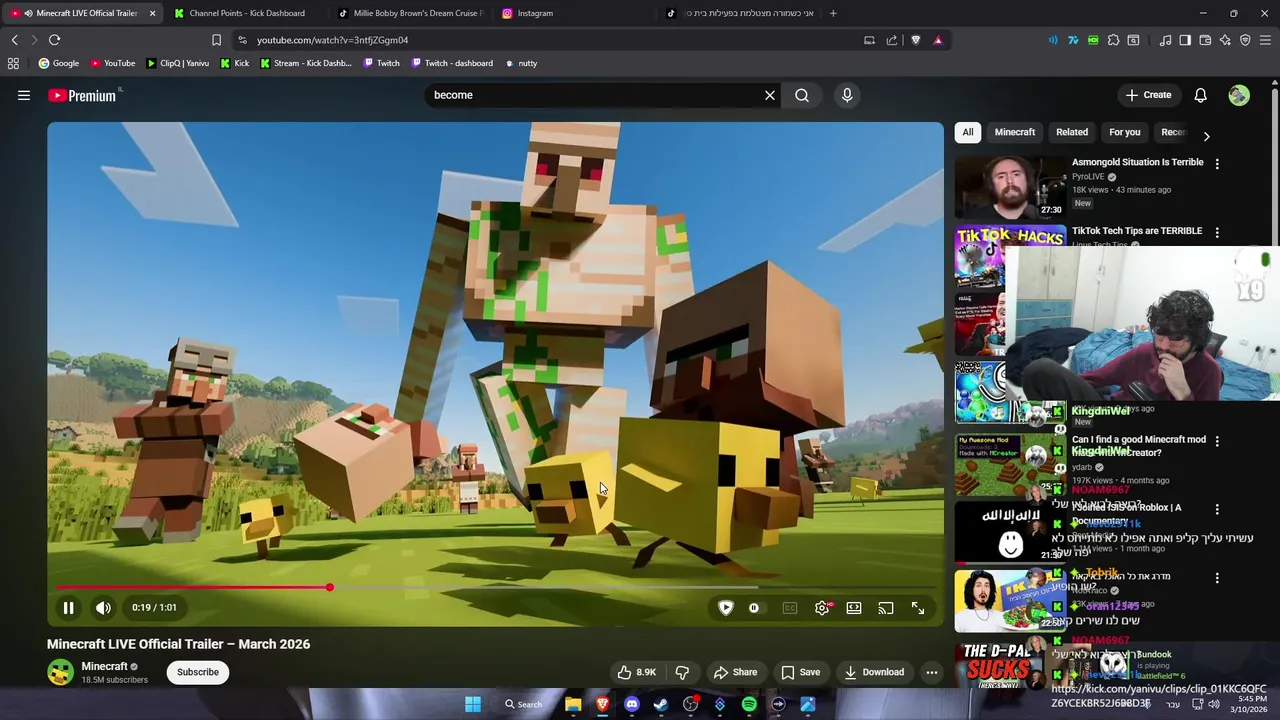Show more filter chips with the right arrow

1206,135
